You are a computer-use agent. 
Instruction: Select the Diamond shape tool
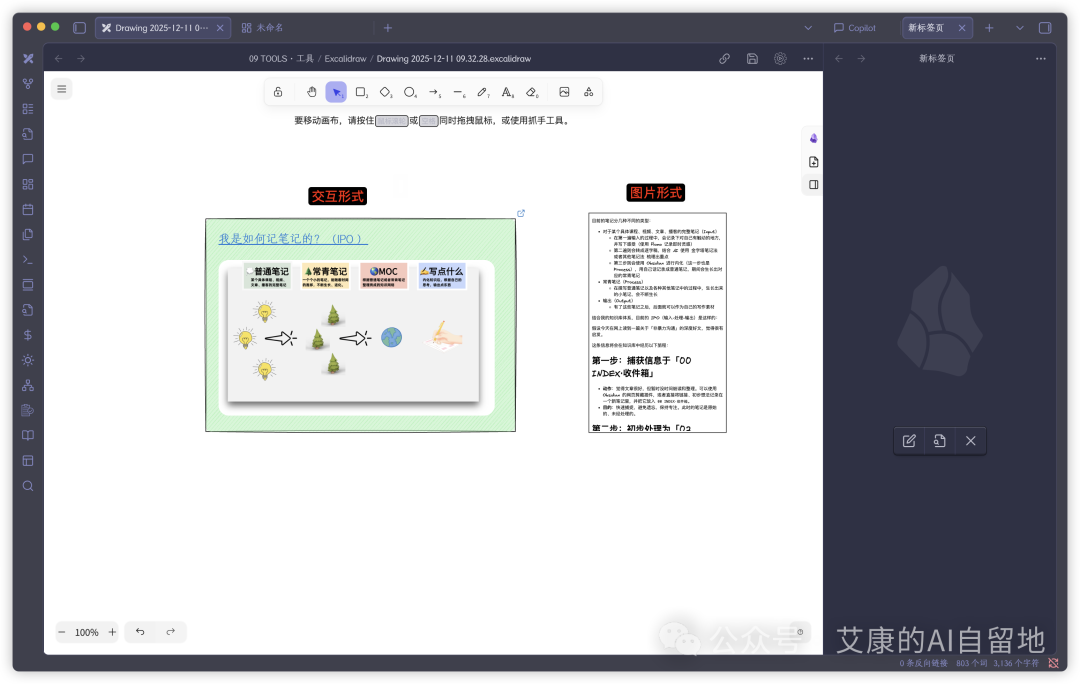386,92
